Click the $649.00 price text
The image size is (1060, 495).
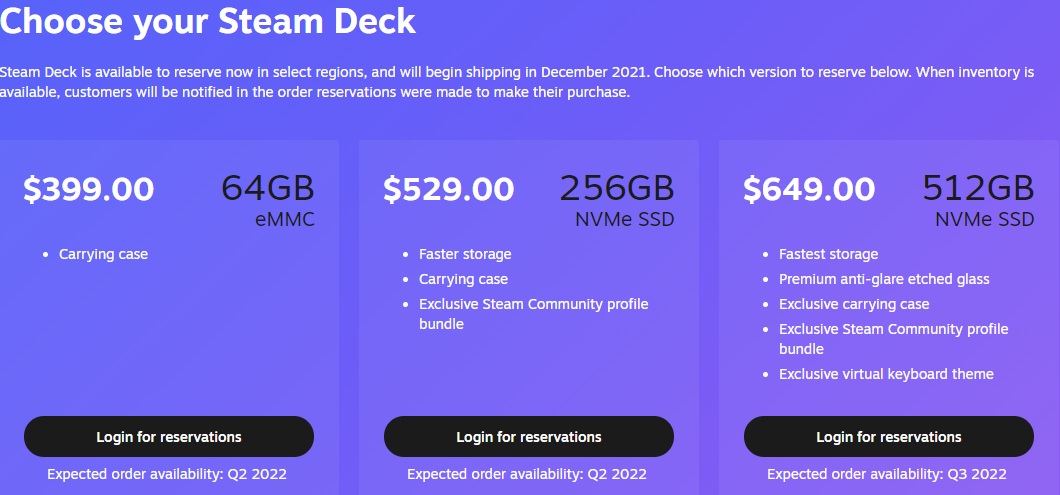[809, 189]
